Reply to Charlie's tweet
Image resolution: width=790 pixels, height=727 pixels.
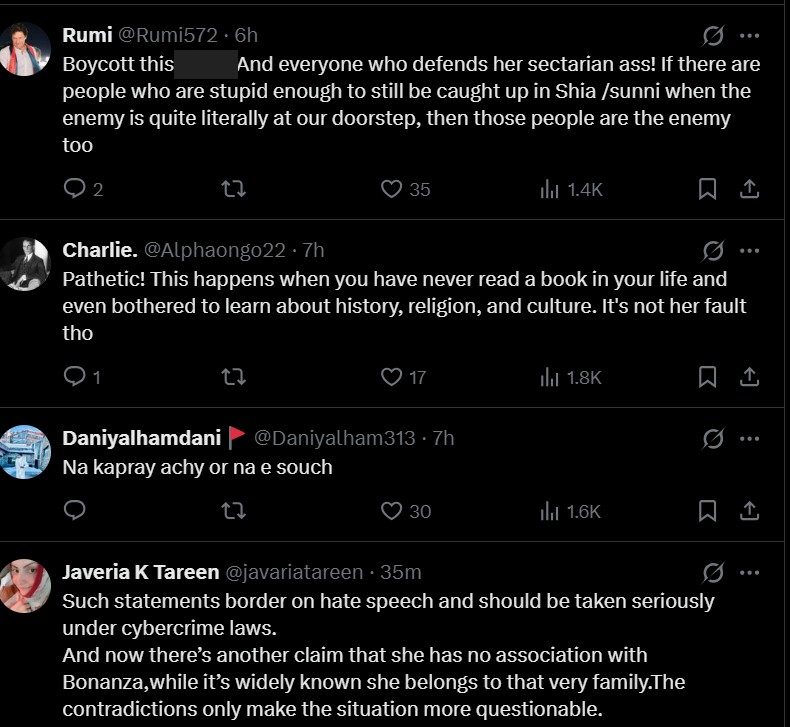(75, 376)
